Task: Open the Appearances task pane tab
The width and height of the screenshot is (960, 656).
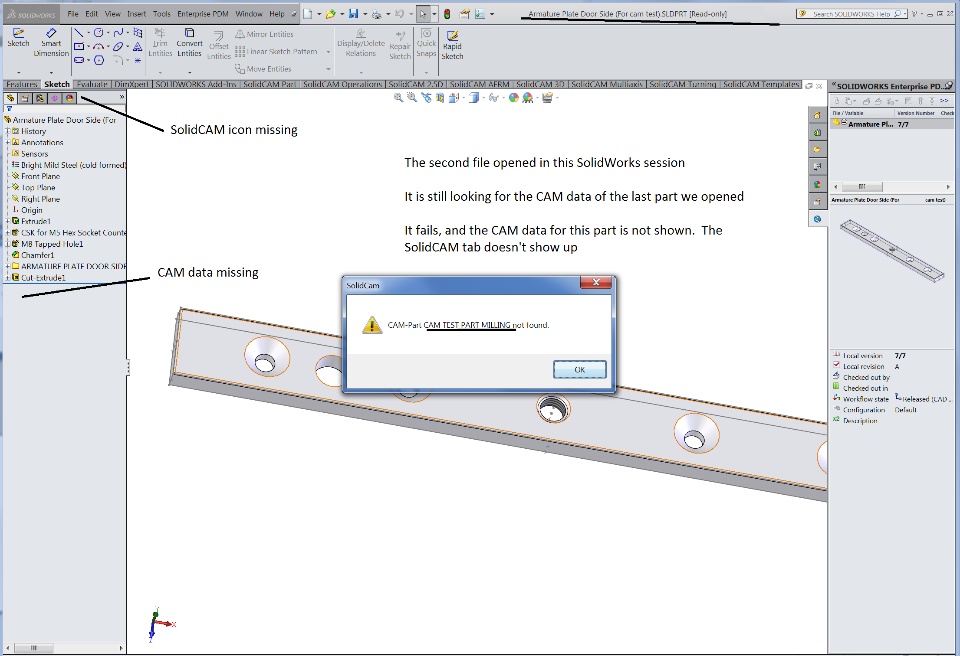Action: coord(817,184)
